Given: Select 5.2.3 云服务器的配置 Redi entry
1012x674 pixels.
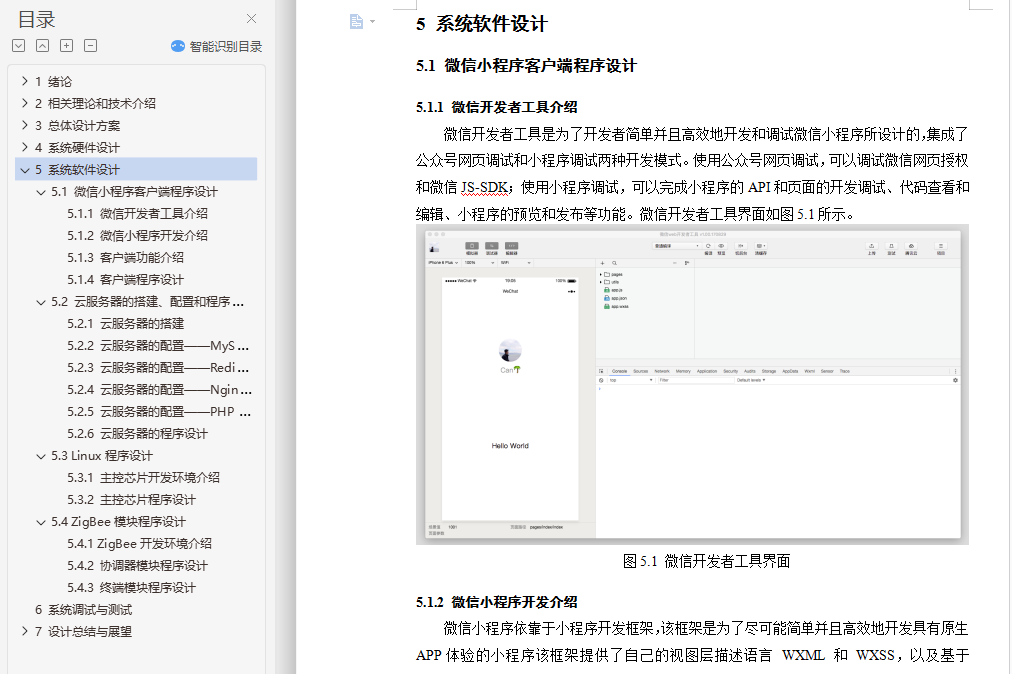Looking at the screenshot, I should tap(158, 367).
